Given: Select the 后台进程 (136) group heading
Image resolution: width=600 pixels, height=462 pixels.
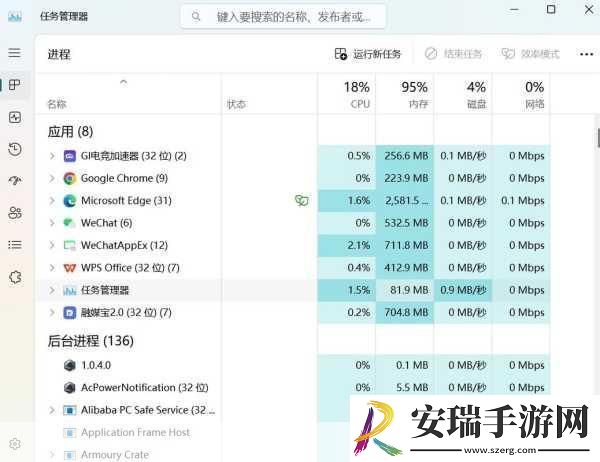Looking at the screenshot, I should 91,341.
